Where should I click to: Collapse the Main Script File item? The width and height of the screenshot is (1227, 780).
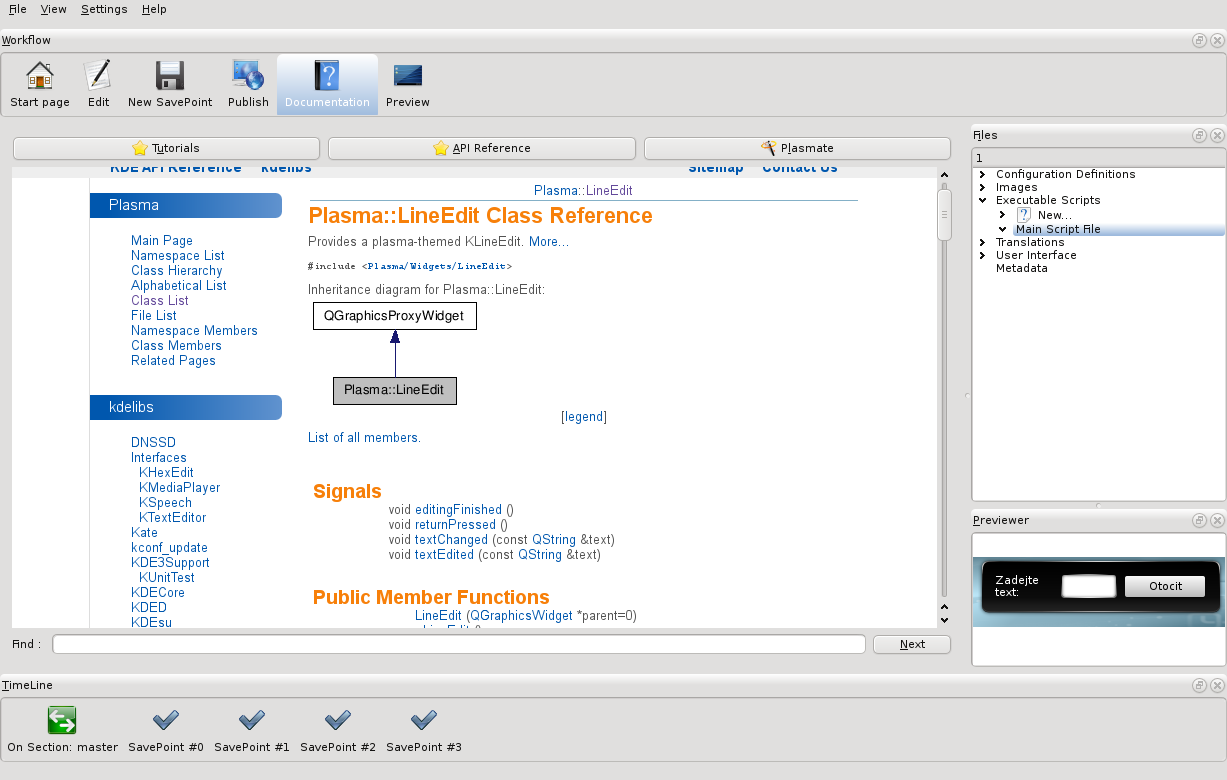[1003, 229]
